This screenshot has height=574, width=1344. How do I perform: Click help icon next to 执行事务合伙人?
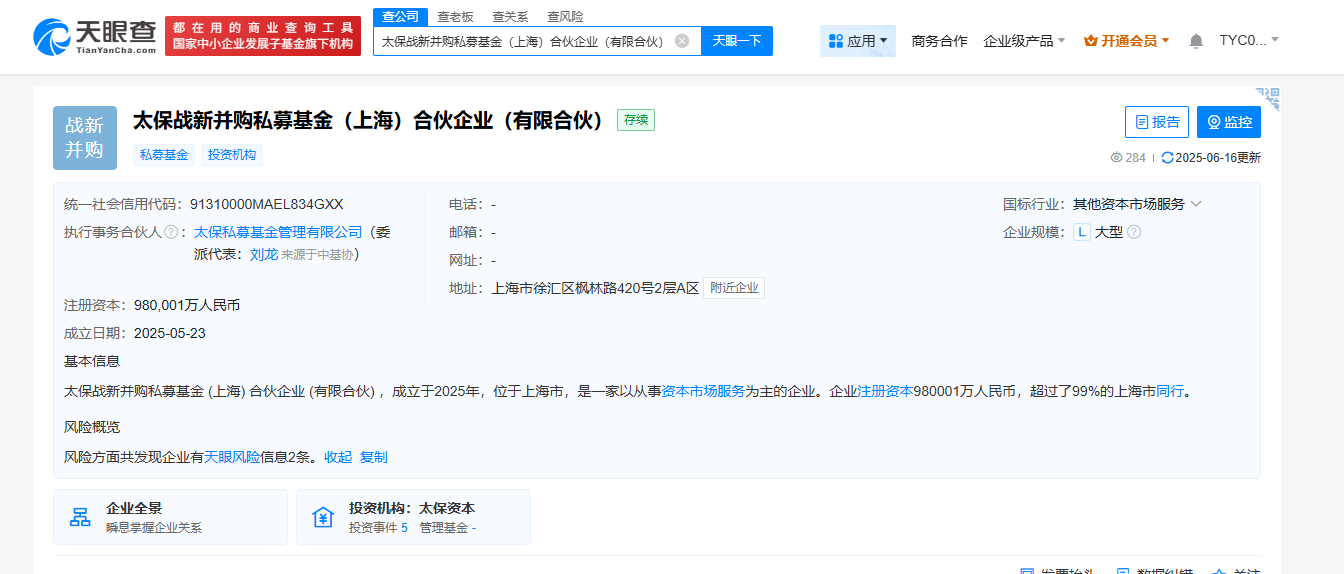[171, 232]
